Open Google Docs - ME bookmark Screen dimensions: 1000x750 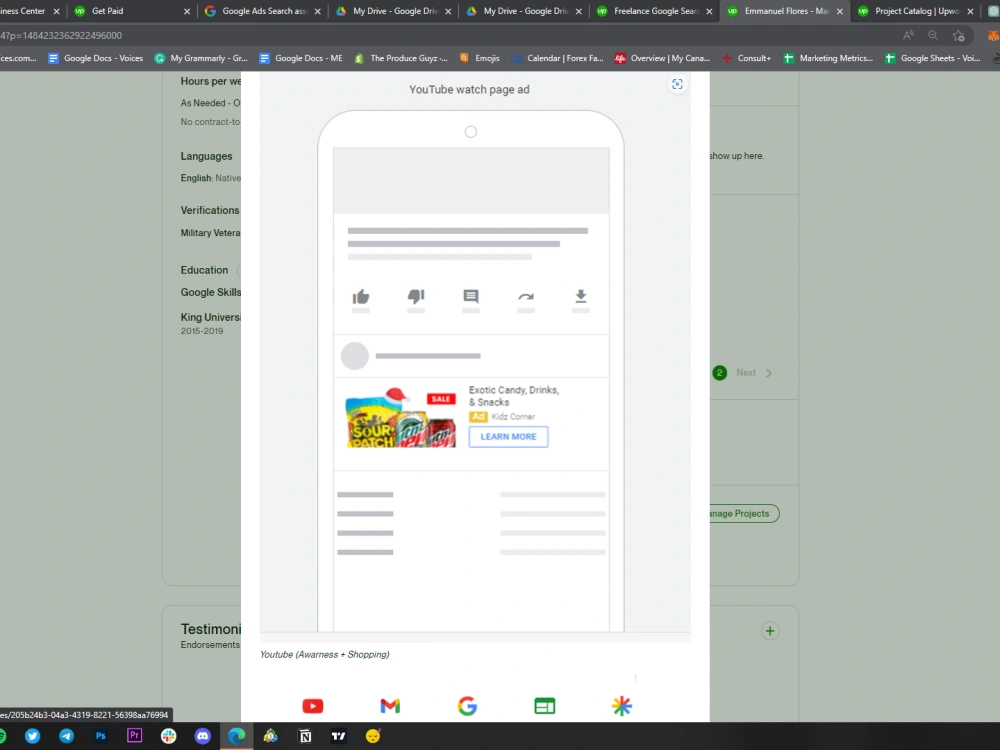tap(301, 58)
